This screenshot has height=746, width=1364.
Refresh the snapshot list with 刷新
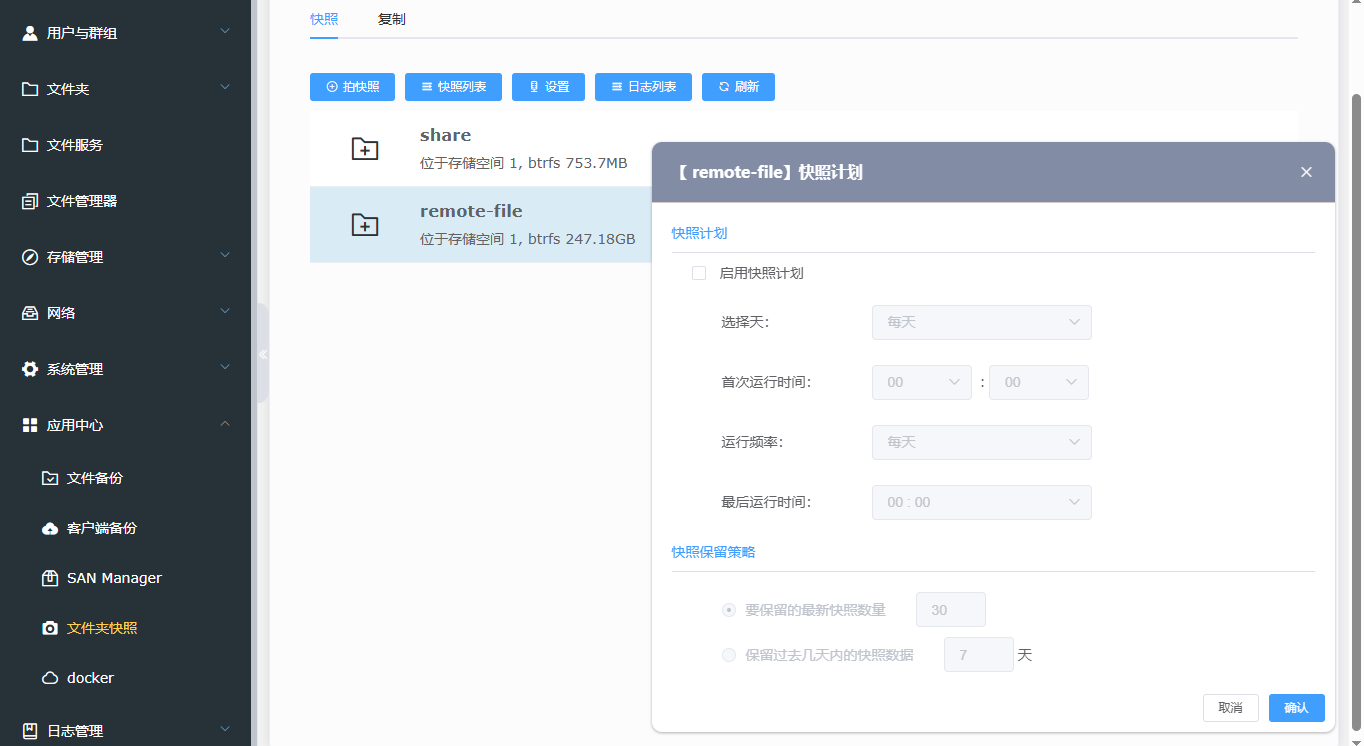tap(738, 87)
